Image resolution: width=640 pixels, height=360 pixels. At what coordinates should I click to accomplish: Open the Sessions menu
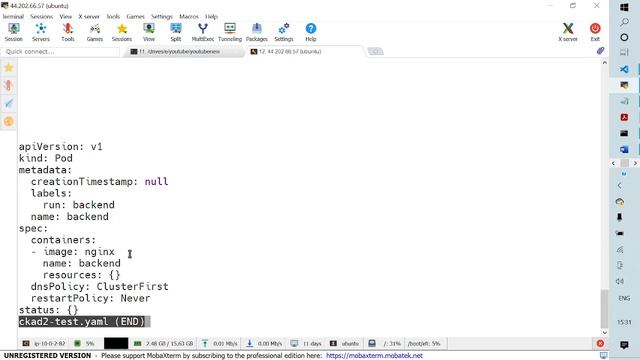(42, 16)
